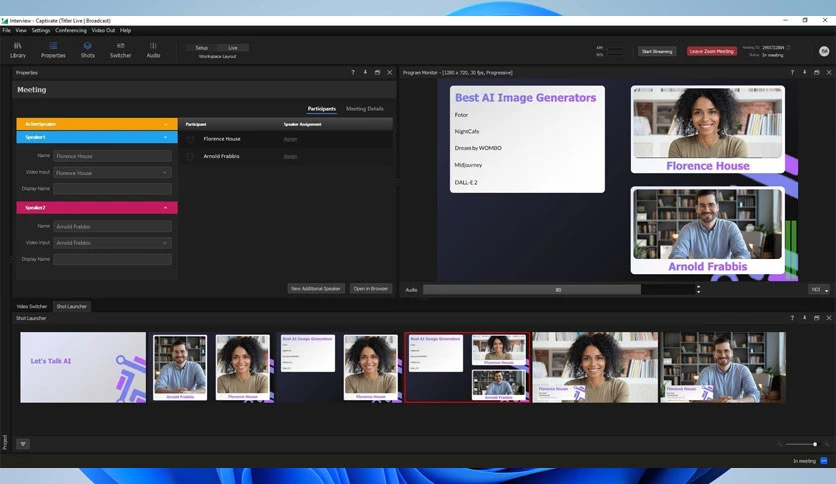Open help for the Properties panel
Screen dimensions: 836x484
coord(352,72)
